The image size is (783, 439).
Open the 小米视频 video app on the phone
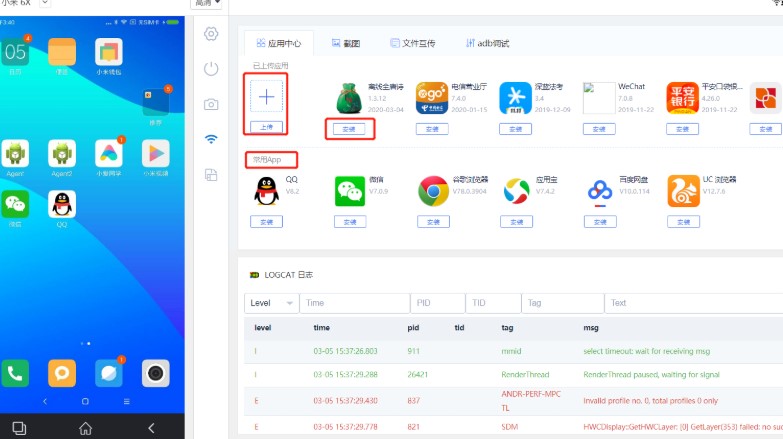point(156,153)
